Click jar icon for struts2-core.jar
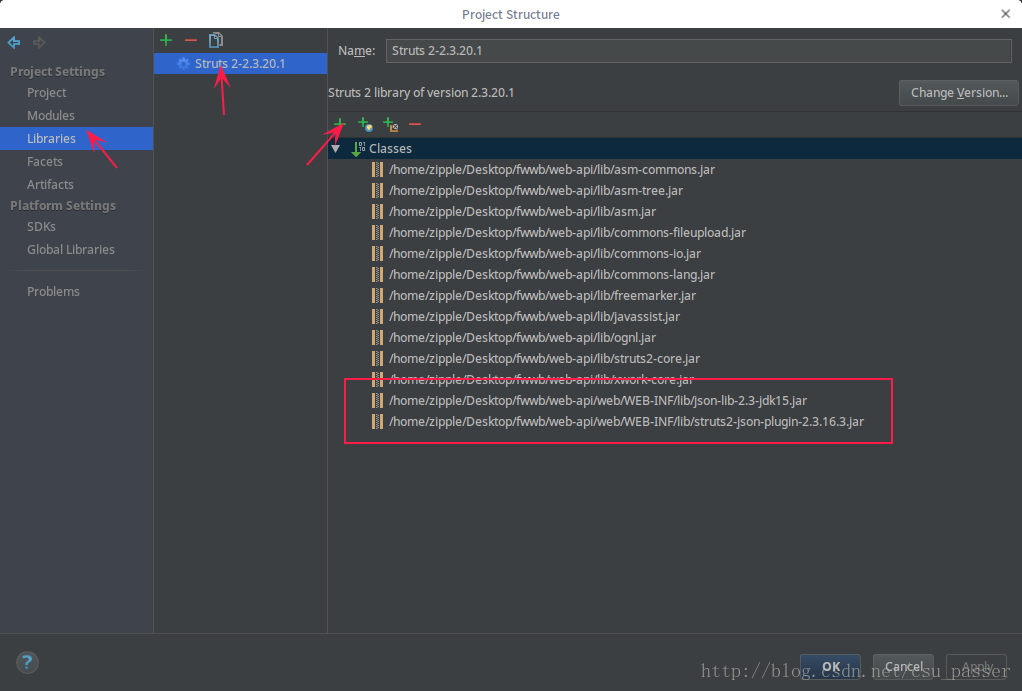Viewport: 1022px width, 691px height. point(377,359)
